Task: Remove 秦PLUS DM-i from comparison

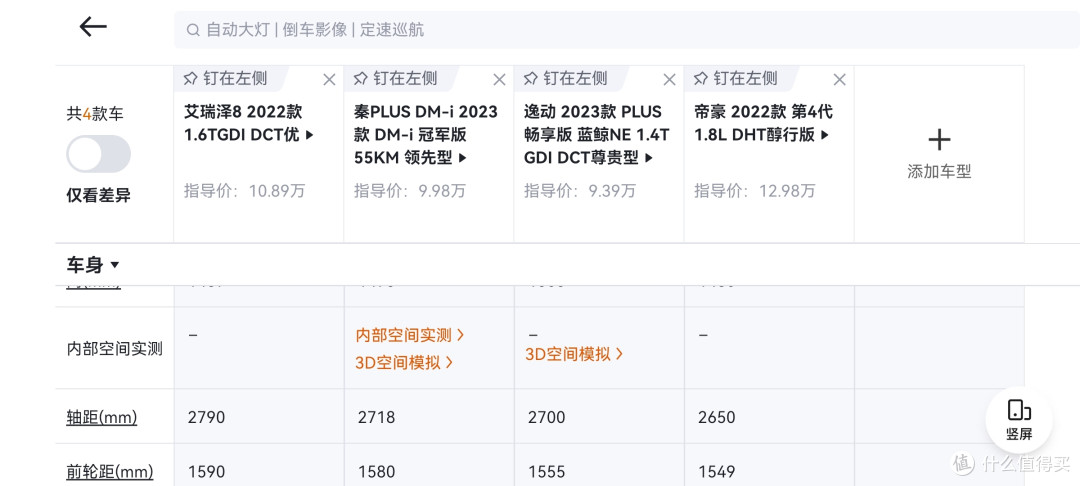Action: point(499,80)
